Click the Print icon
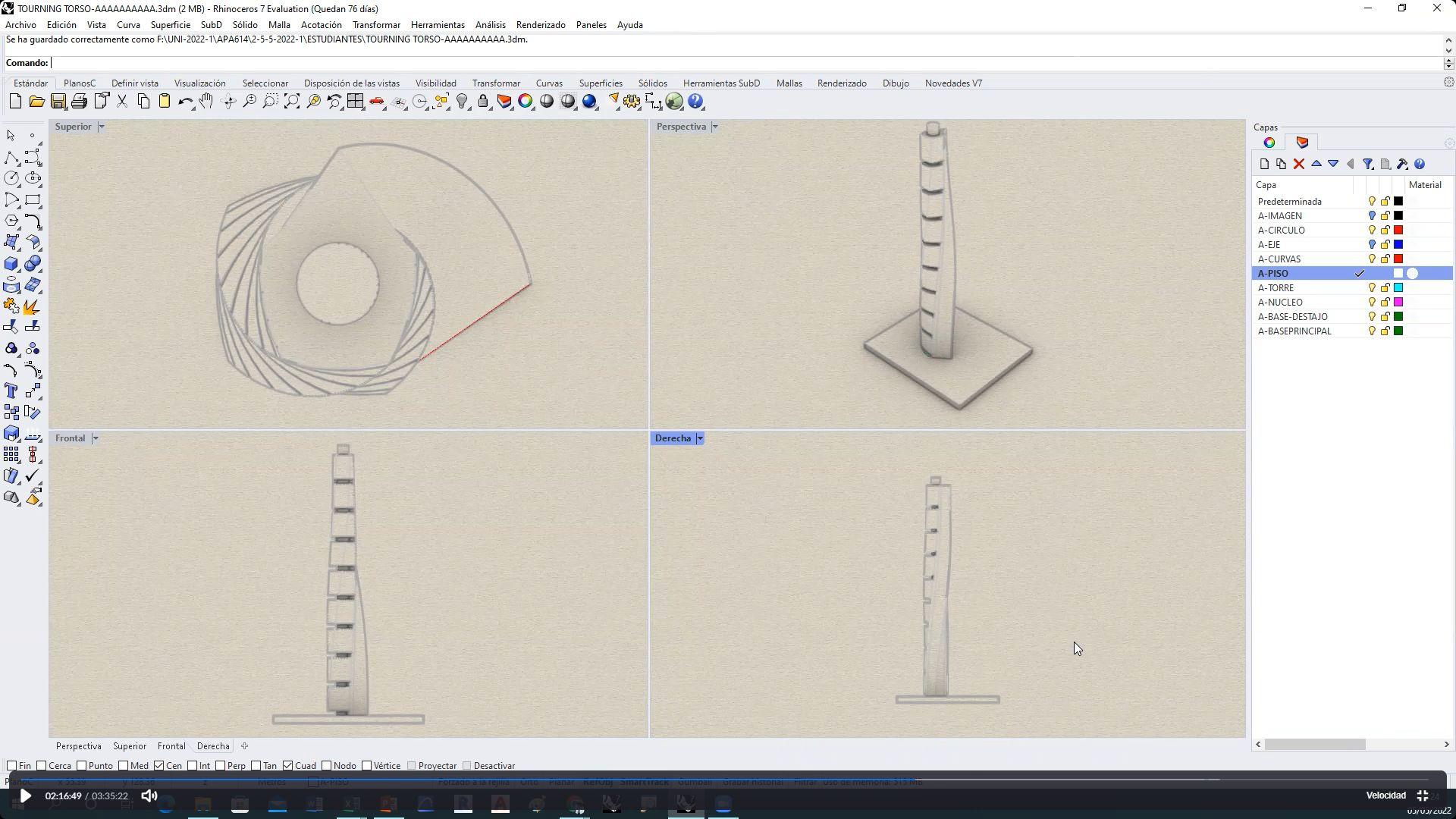 [x=79, y=102]
